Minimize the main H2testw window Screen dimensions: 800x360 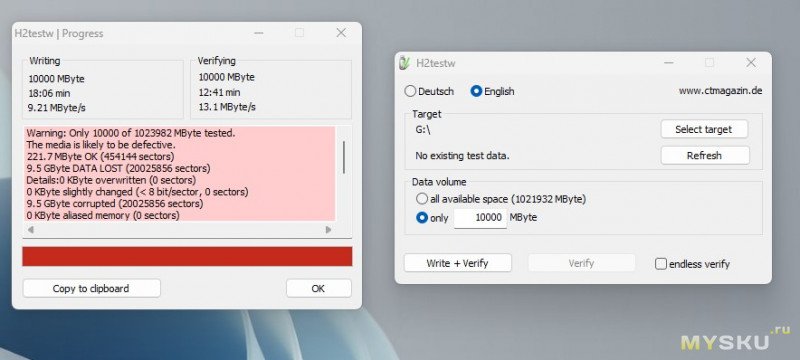pos(668,63)
